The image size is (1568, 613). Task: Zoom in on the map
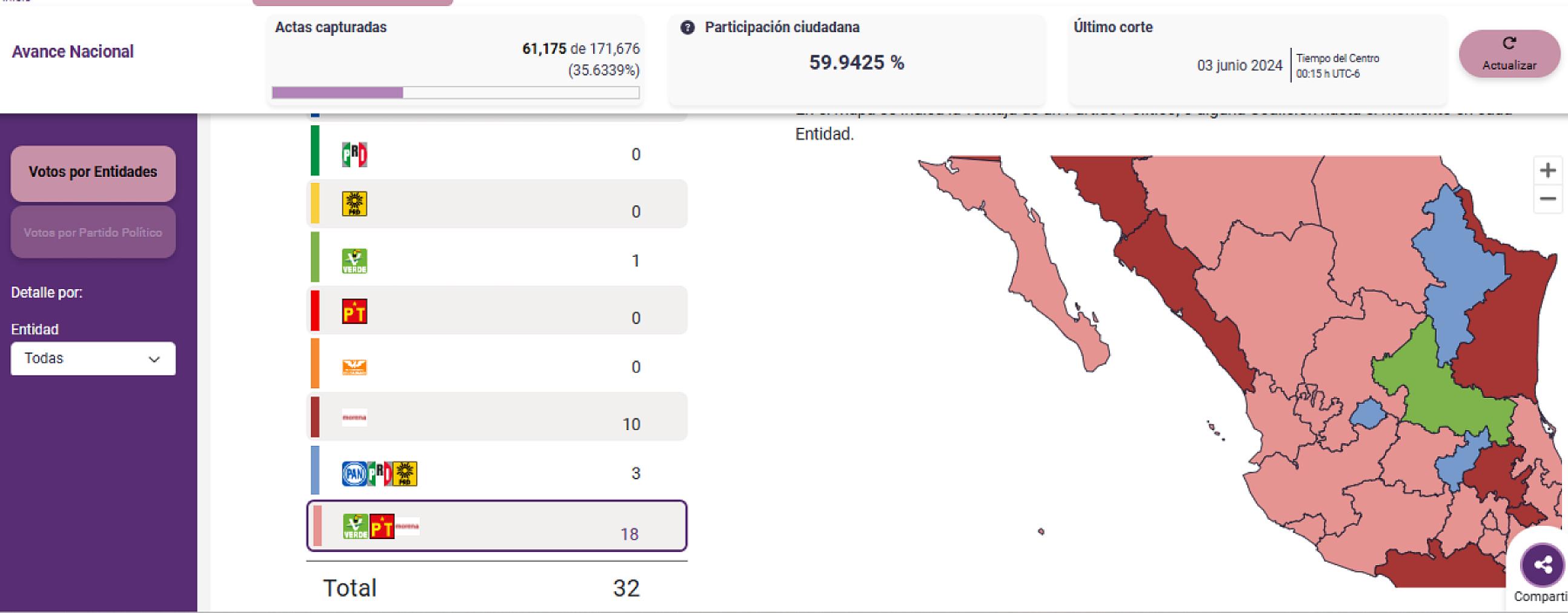click(1547, 170)
